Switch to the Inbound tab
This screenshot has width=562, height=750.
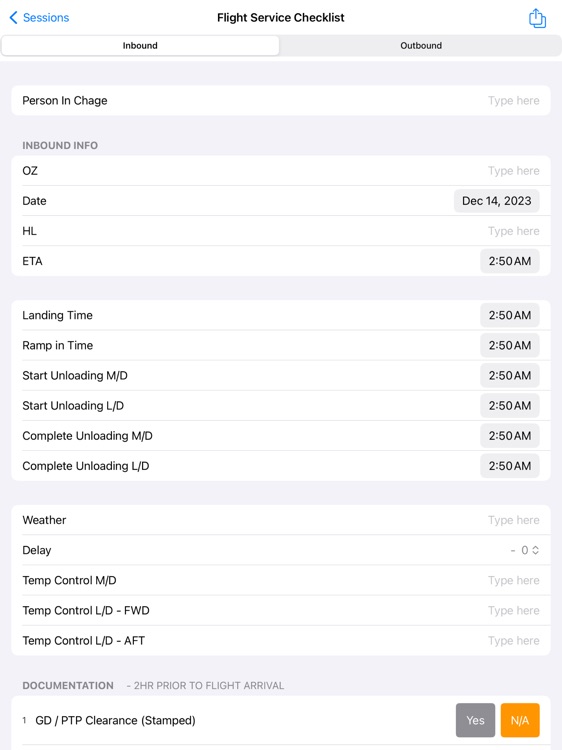[140, 45]
